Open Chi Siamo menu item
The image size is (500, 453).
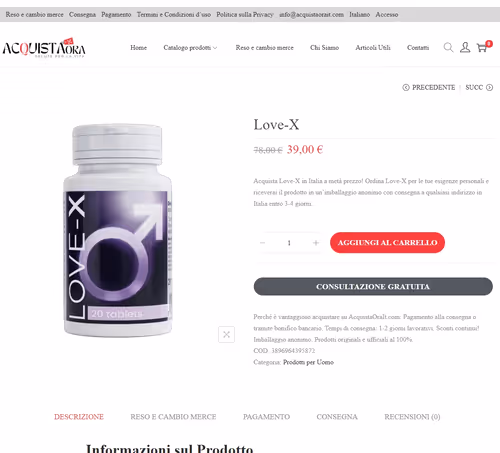(x=324, y=48)
